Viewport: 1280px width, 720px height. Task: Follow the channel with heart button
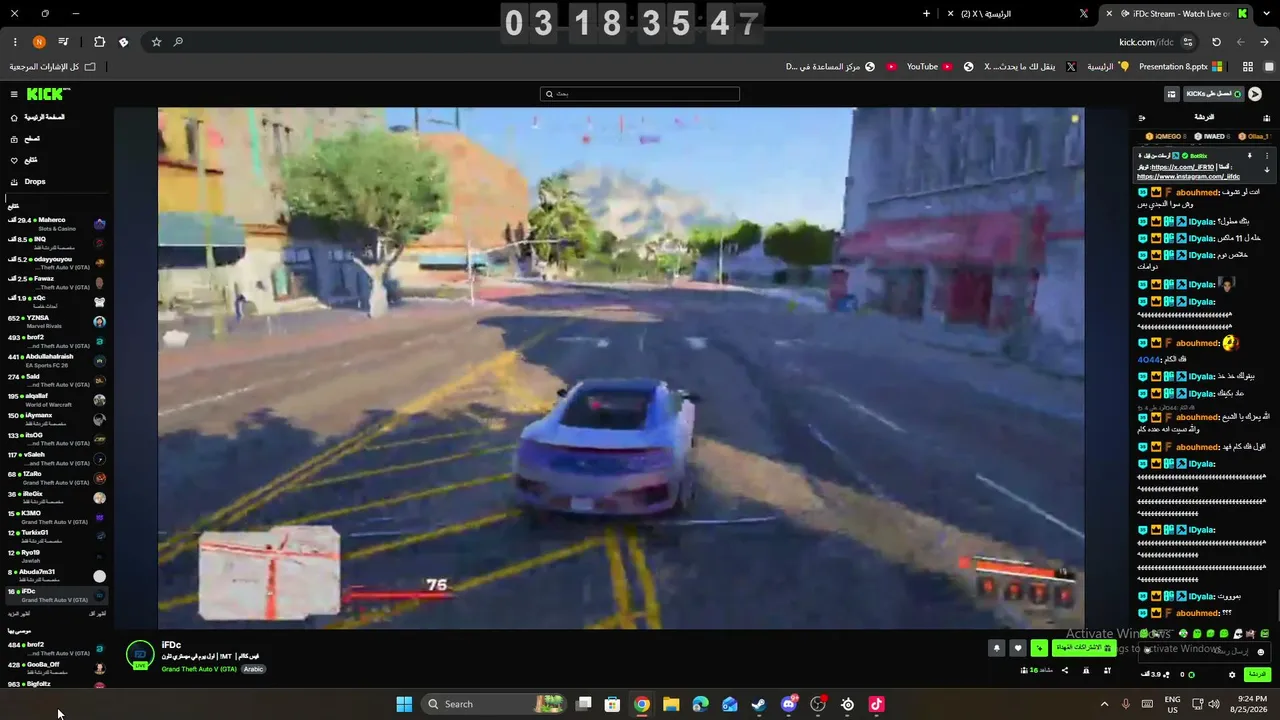click(x=1018, y=648)
